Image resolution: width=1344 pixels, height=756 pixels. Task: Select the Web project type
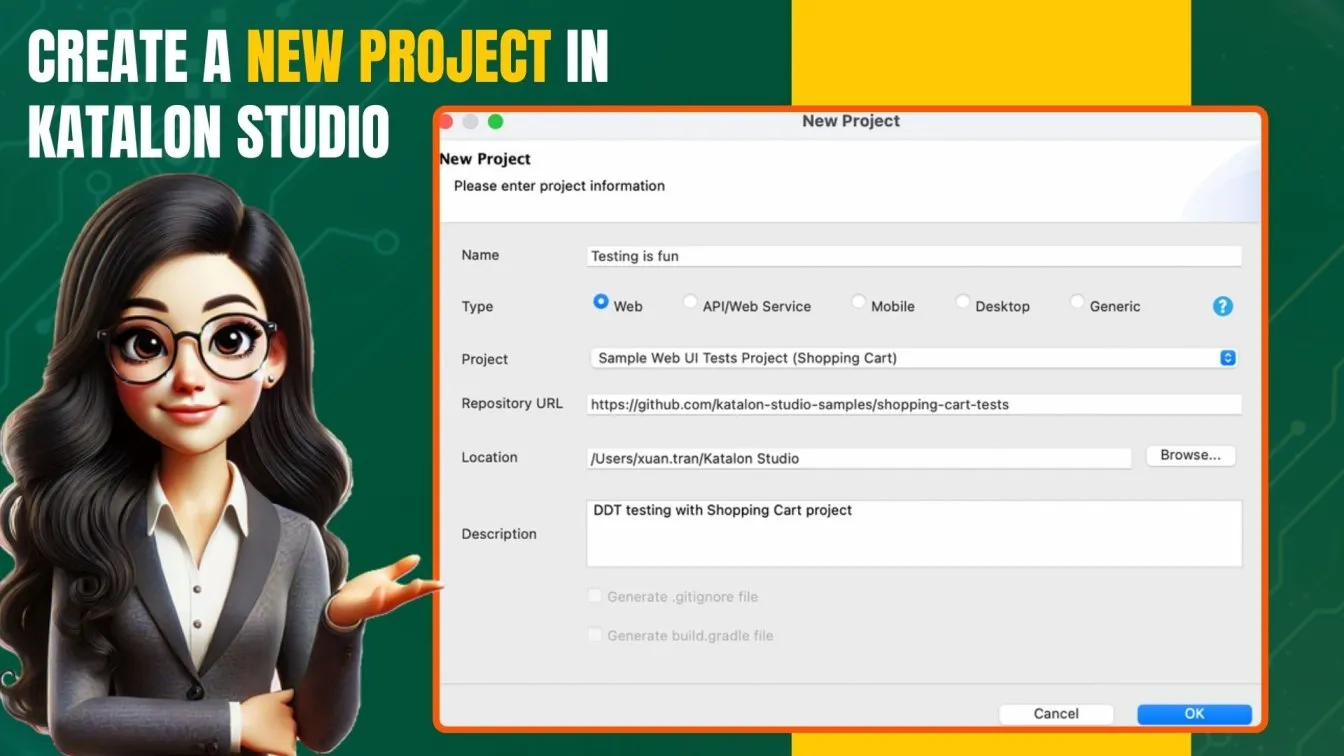tap(601, 300)
